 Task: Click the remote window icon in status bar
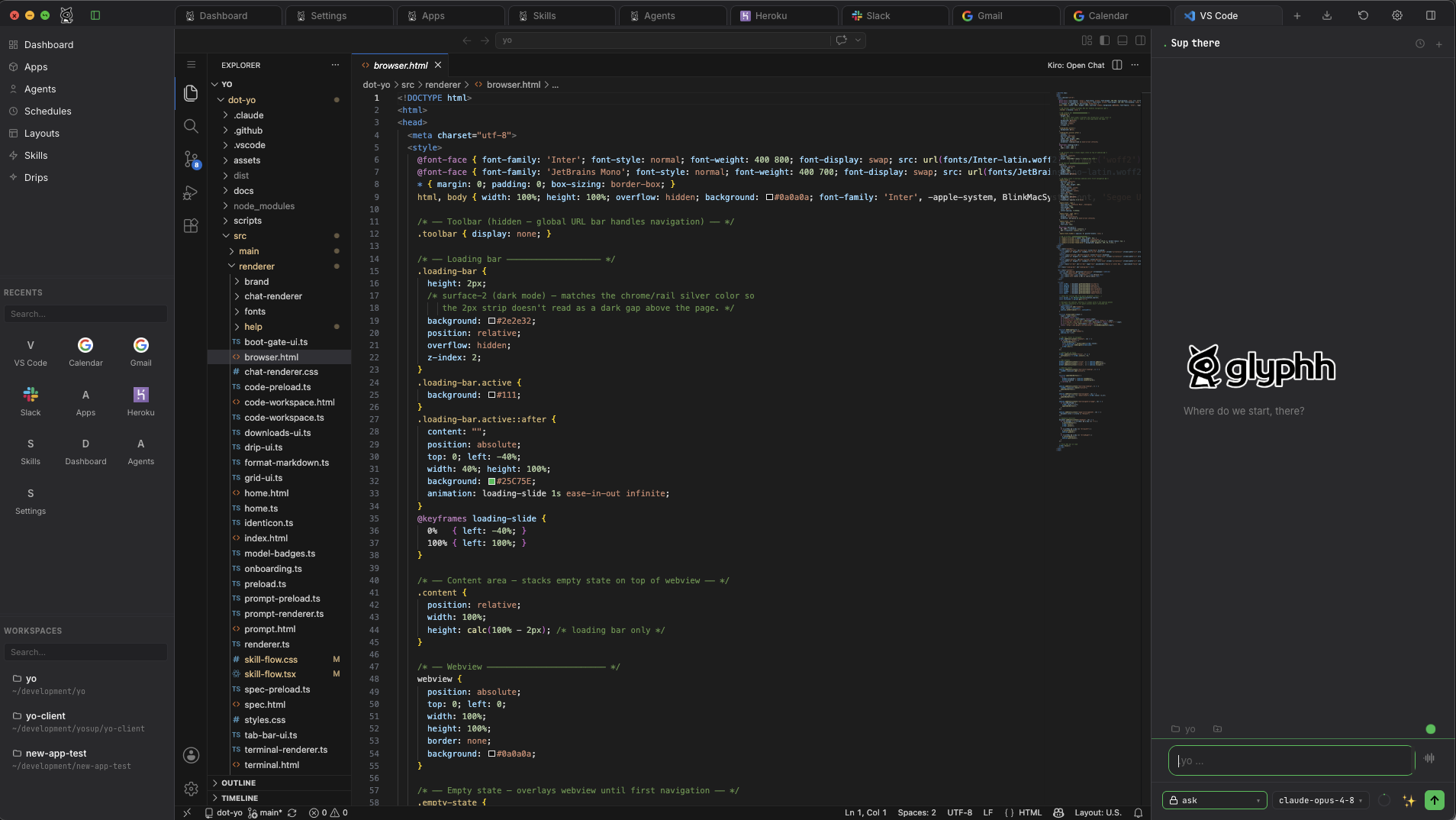[188, 812]
